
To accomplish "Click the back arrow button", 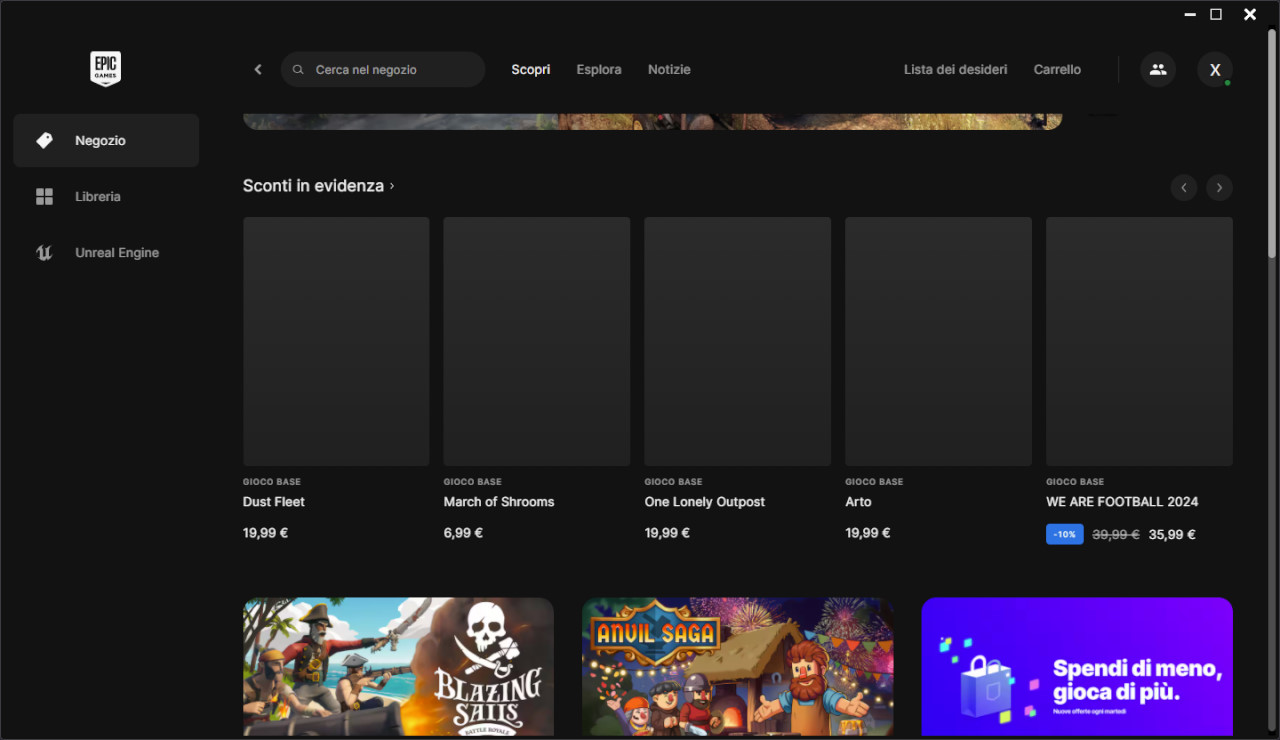I will 258,69.
